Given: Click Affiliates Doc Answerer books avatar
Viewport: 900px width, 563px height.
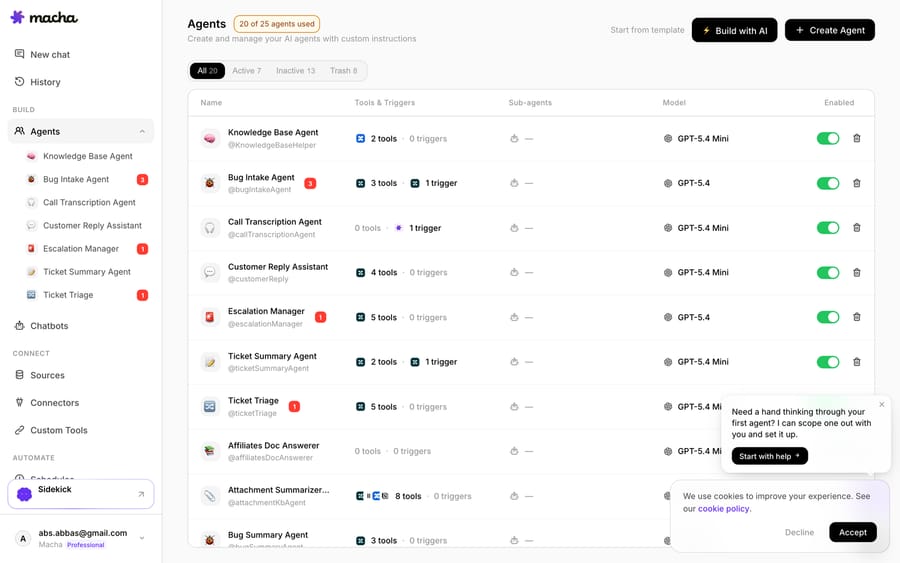Looking at the screenshot, I should [210, 451].
